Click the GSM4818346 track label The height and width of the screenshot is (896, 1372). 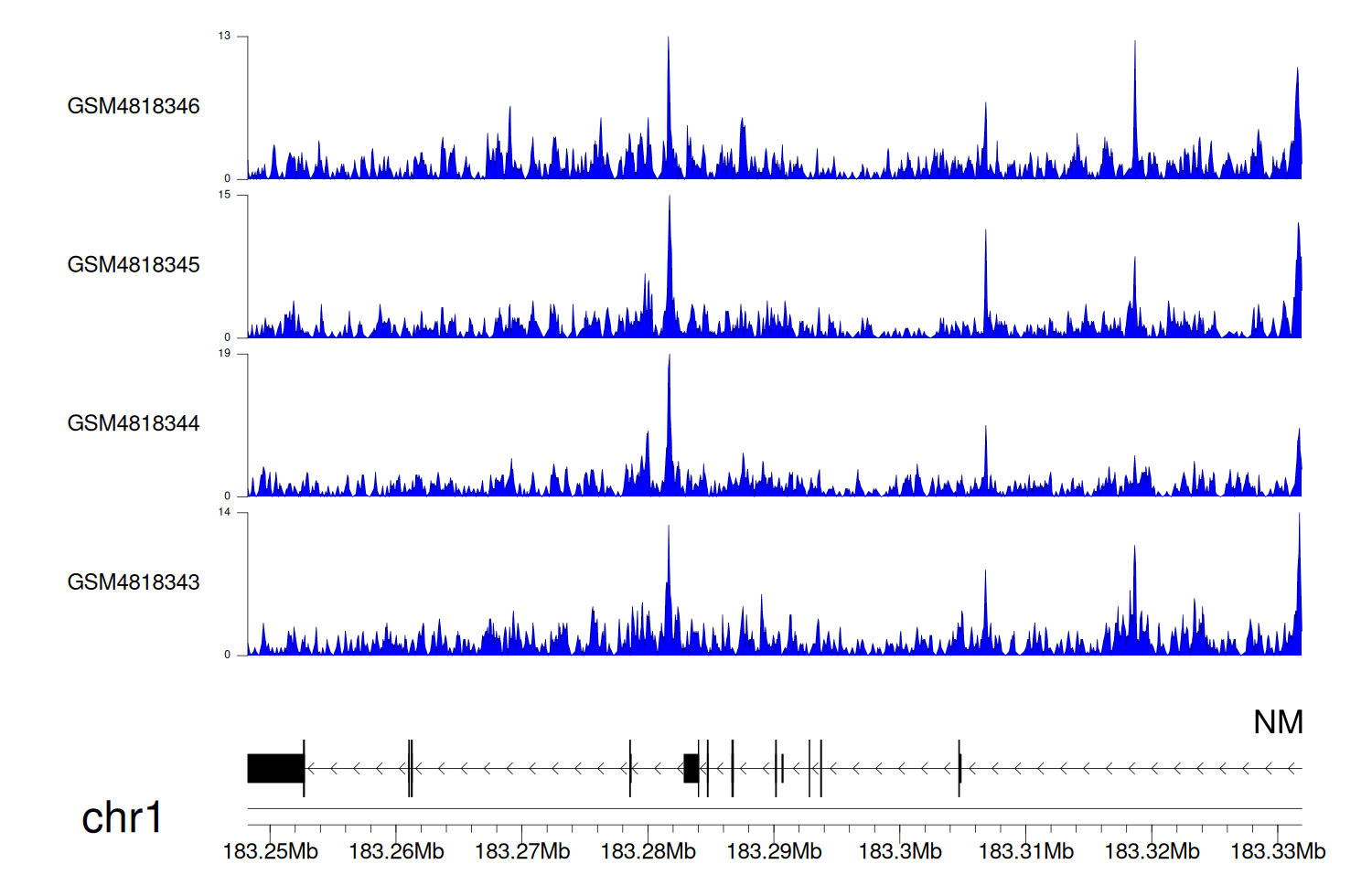point(134,106)
